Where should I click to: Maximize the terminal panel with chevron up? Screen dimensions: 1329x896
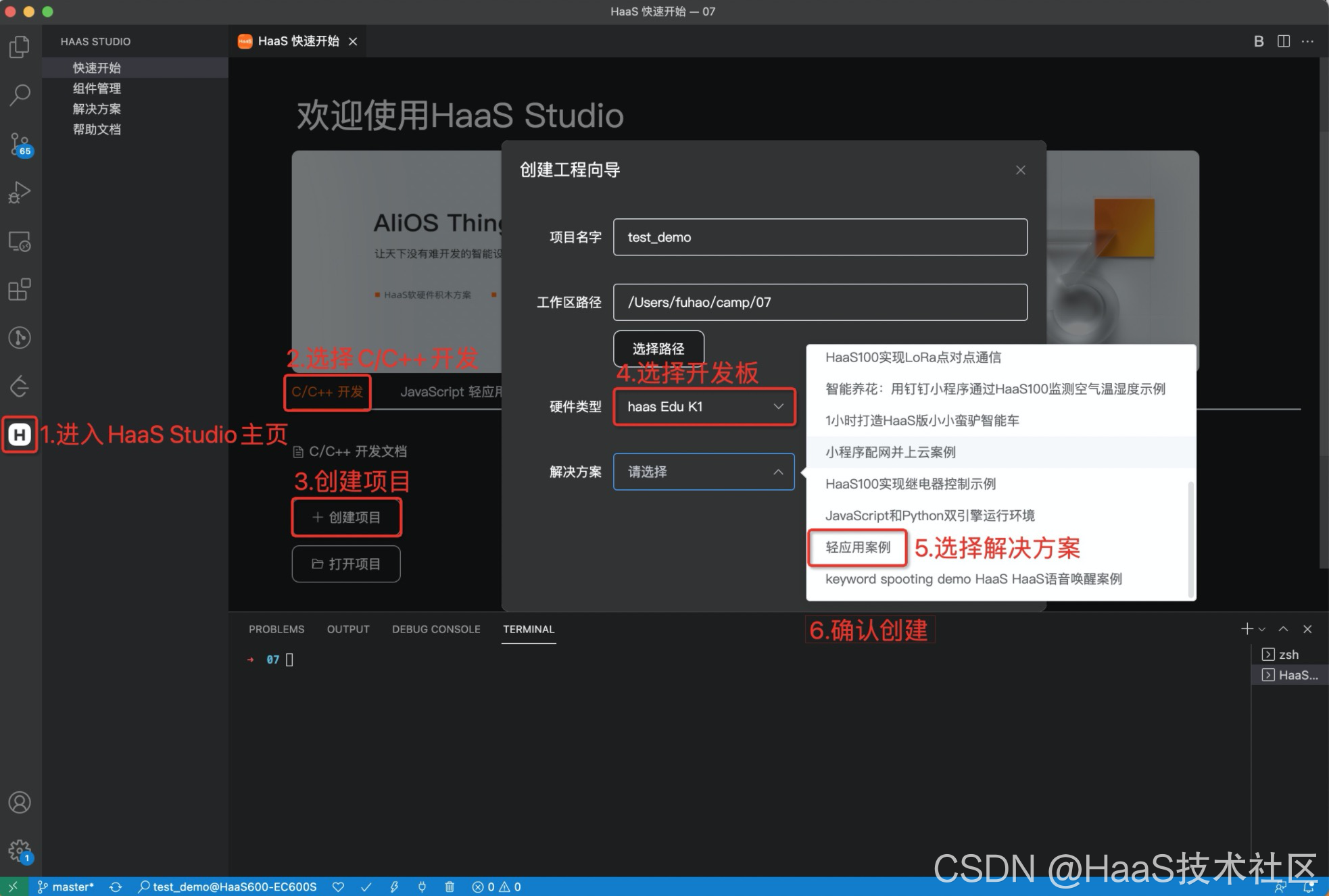(x=1283, y=629)
